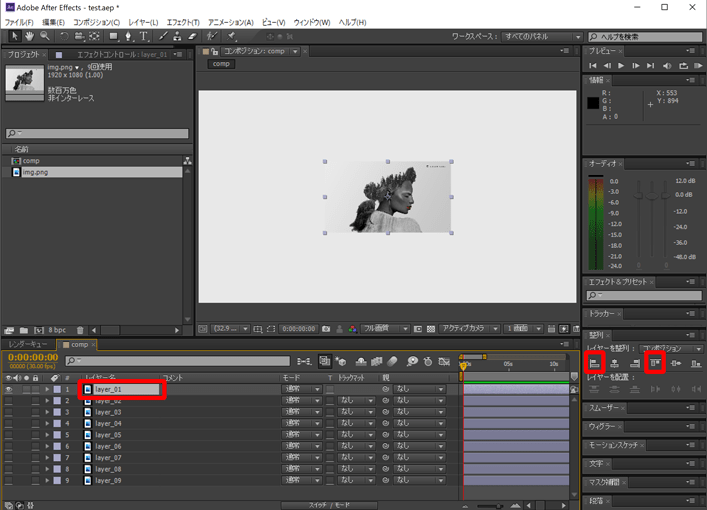Select the Selection arrow tool

[14, 36]
